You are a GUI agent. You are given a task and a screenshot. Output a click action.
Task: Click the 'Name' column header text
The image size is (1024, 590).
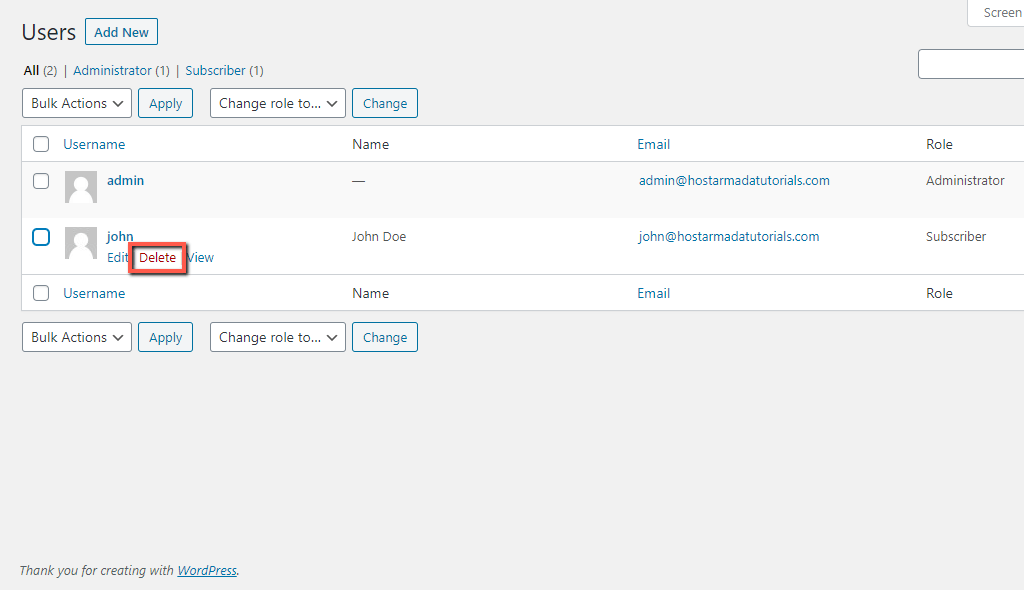[370, 144]
